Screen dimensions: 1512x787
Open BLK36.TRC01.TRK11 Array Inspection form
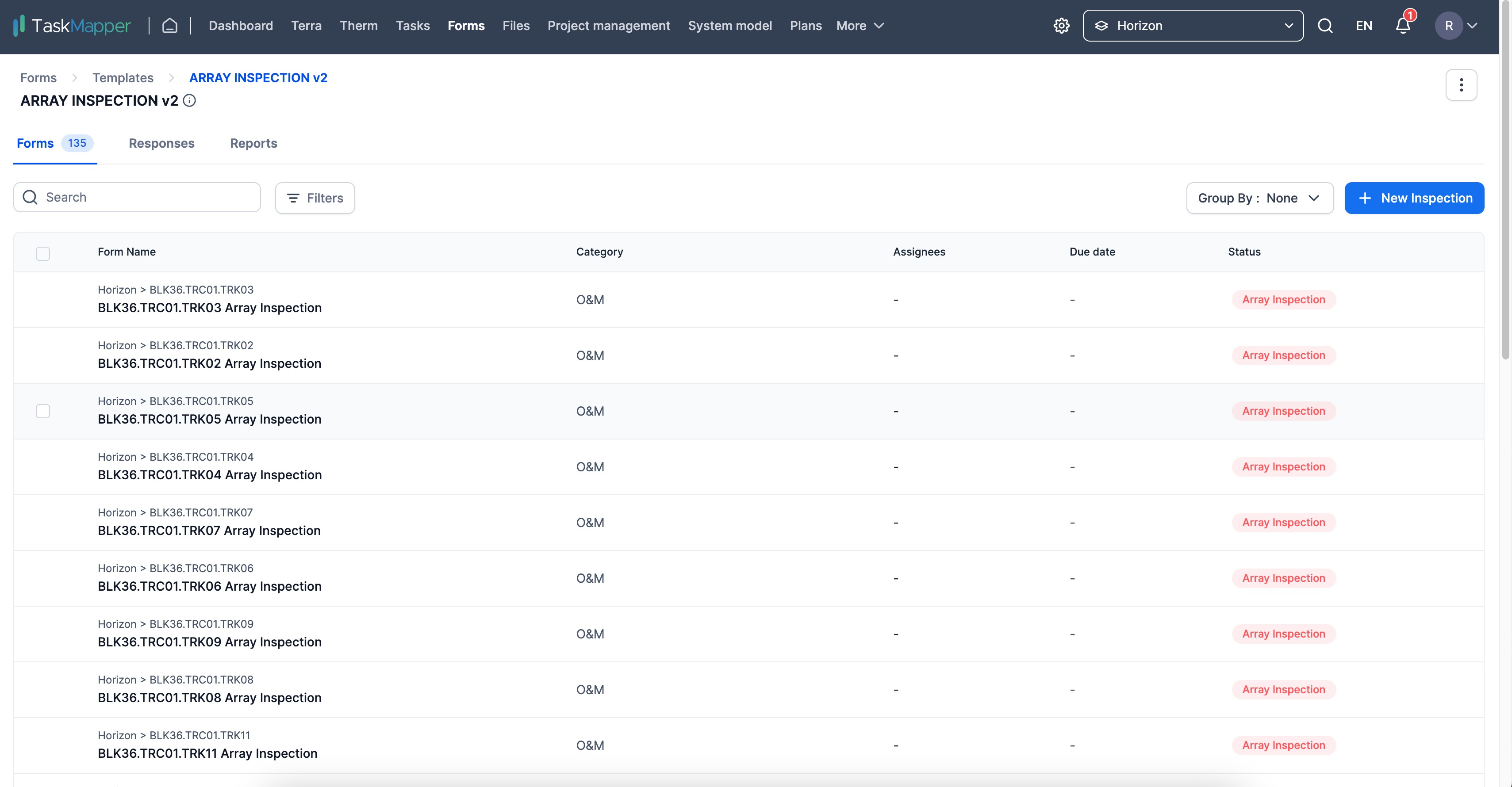[x=207, y=753]
